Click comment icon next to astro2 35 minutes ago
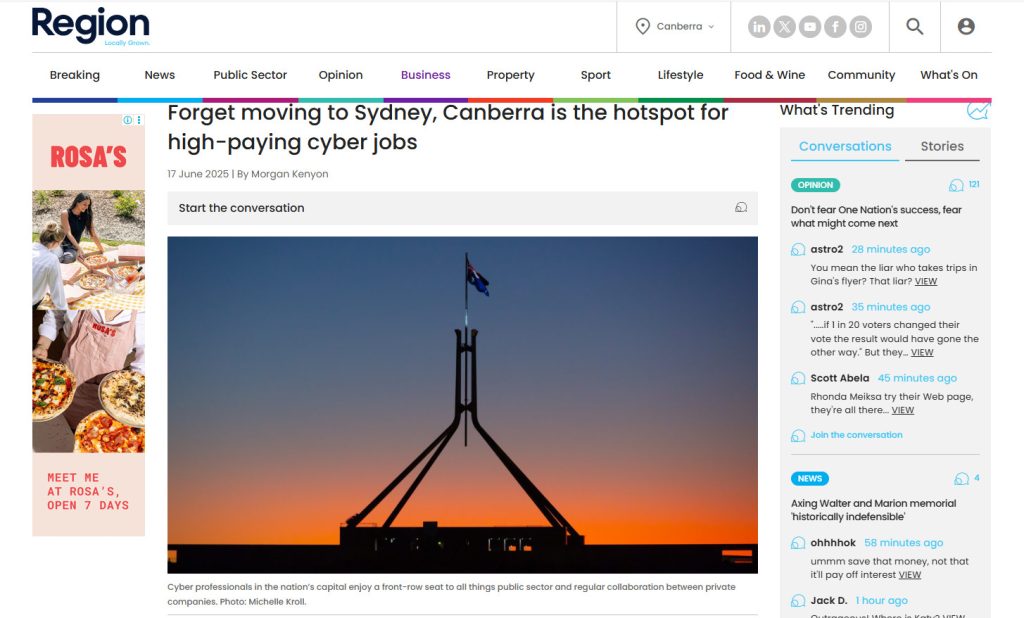This screenshot has height=618, width=1024. [798, 307]
